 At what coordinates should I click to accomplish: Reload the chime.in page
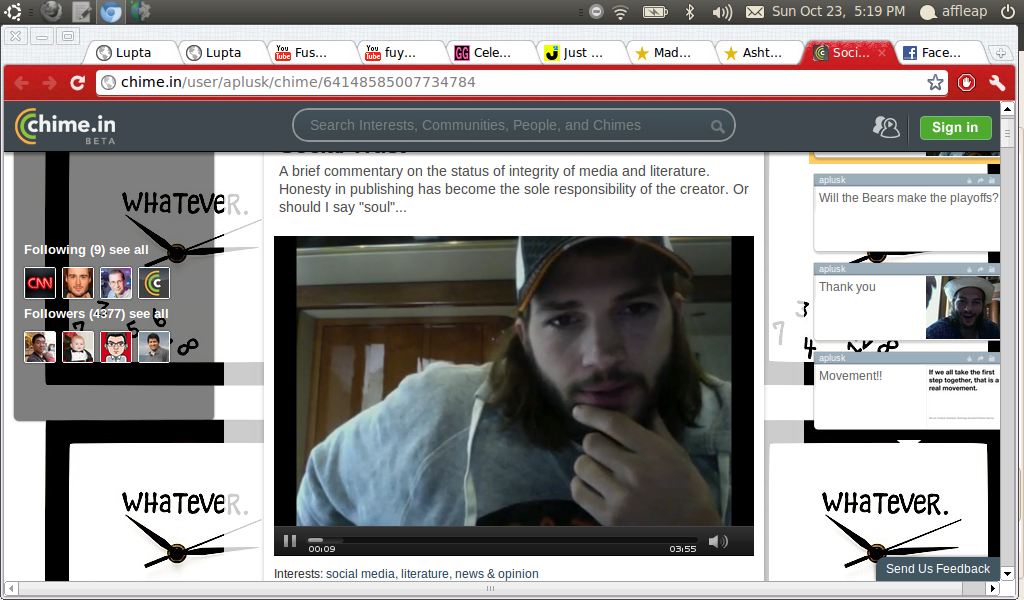click(x=78, y=83)
